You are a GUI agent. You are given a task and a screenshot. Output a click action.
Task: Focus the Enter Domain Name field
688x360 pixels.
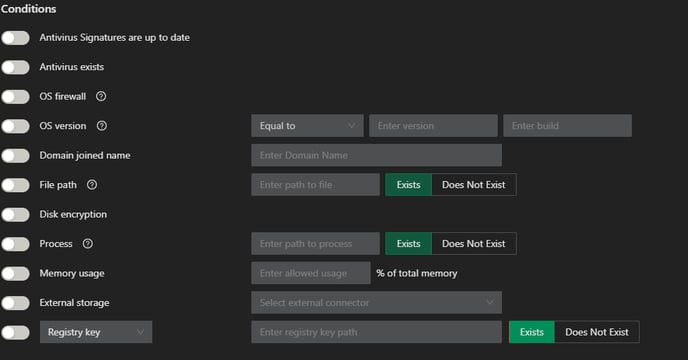click(376, 155)
